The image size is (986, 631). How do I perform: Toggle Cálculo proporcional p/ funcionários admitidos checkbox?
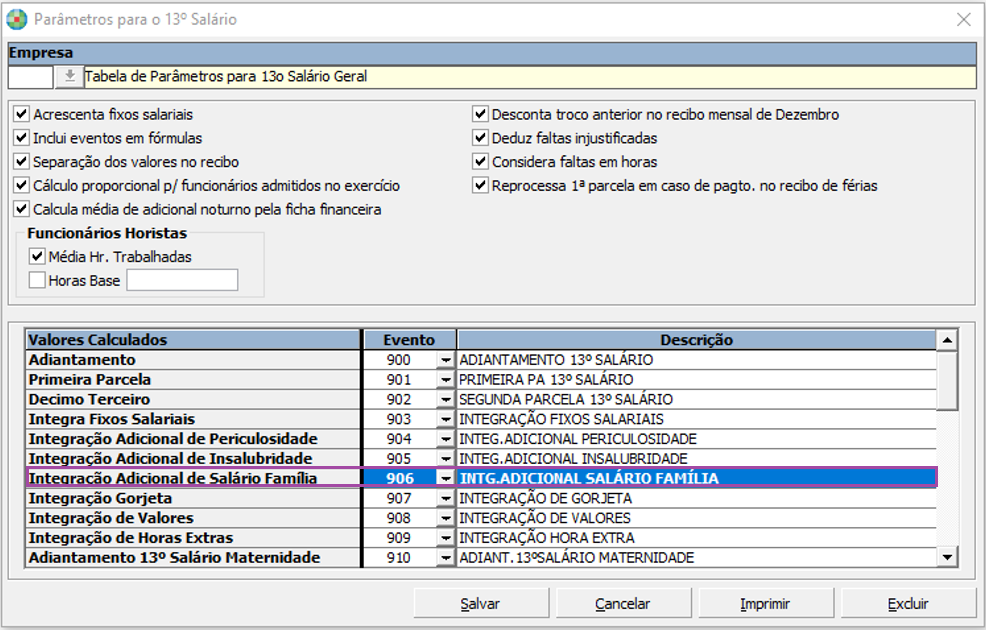[21, 186]
